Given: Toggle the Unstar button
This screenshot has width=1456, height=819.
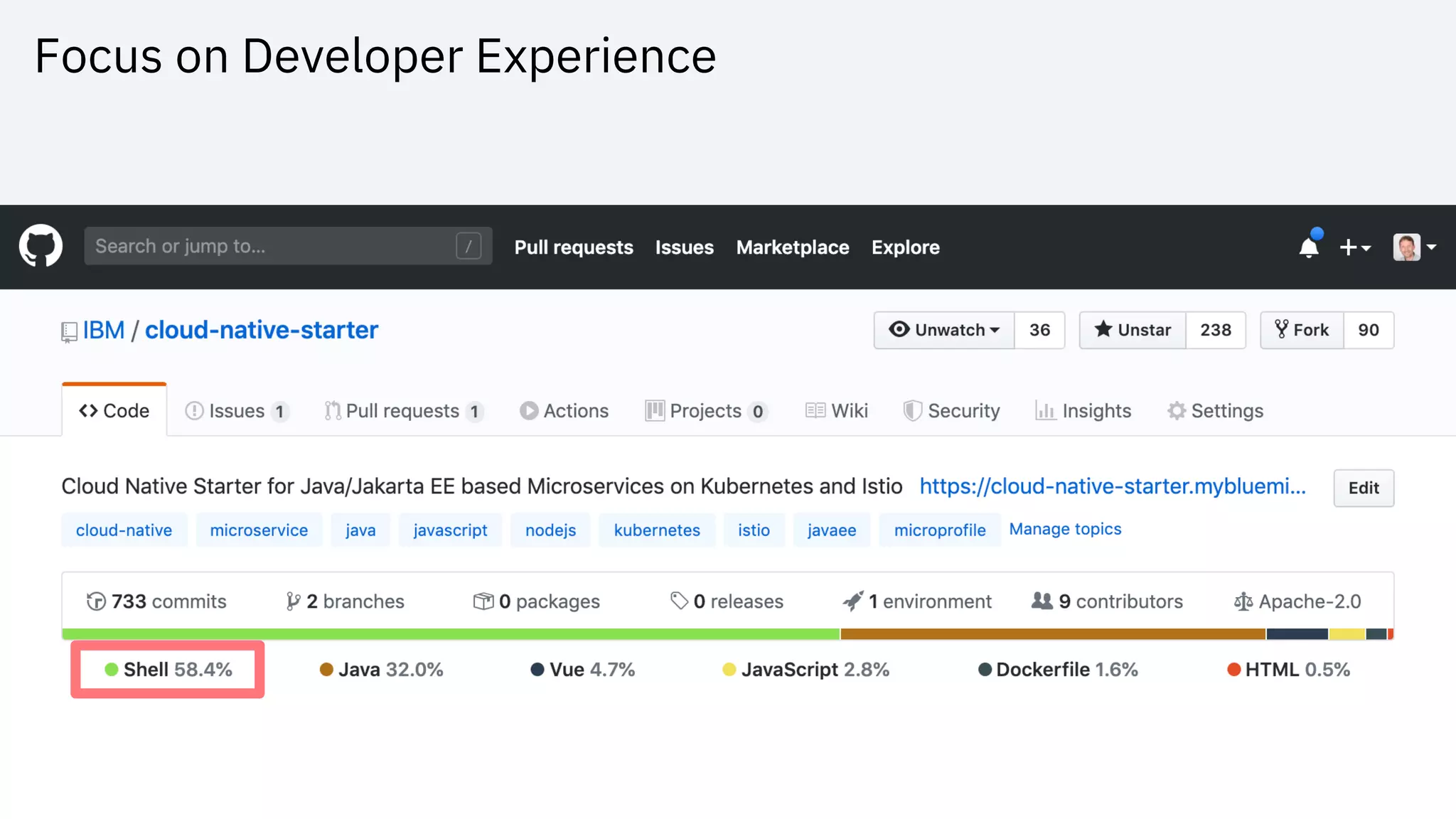Looking at the screenshot, I should pos(1133,330).
